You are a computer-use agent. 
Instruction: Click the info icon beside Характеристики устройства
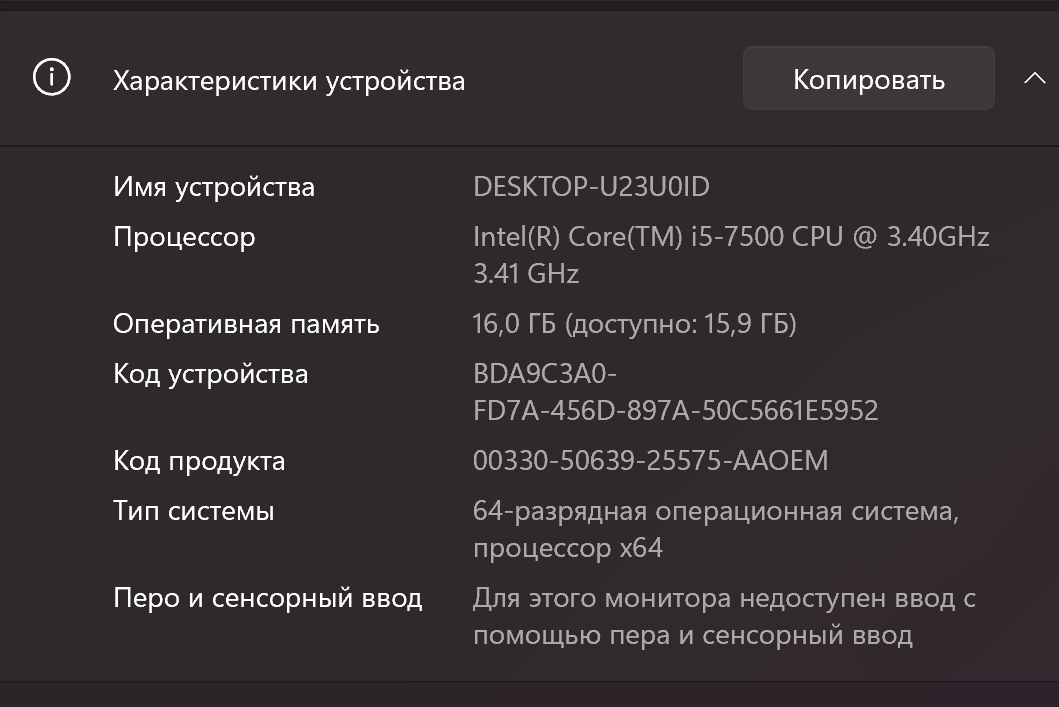point(52,78)
